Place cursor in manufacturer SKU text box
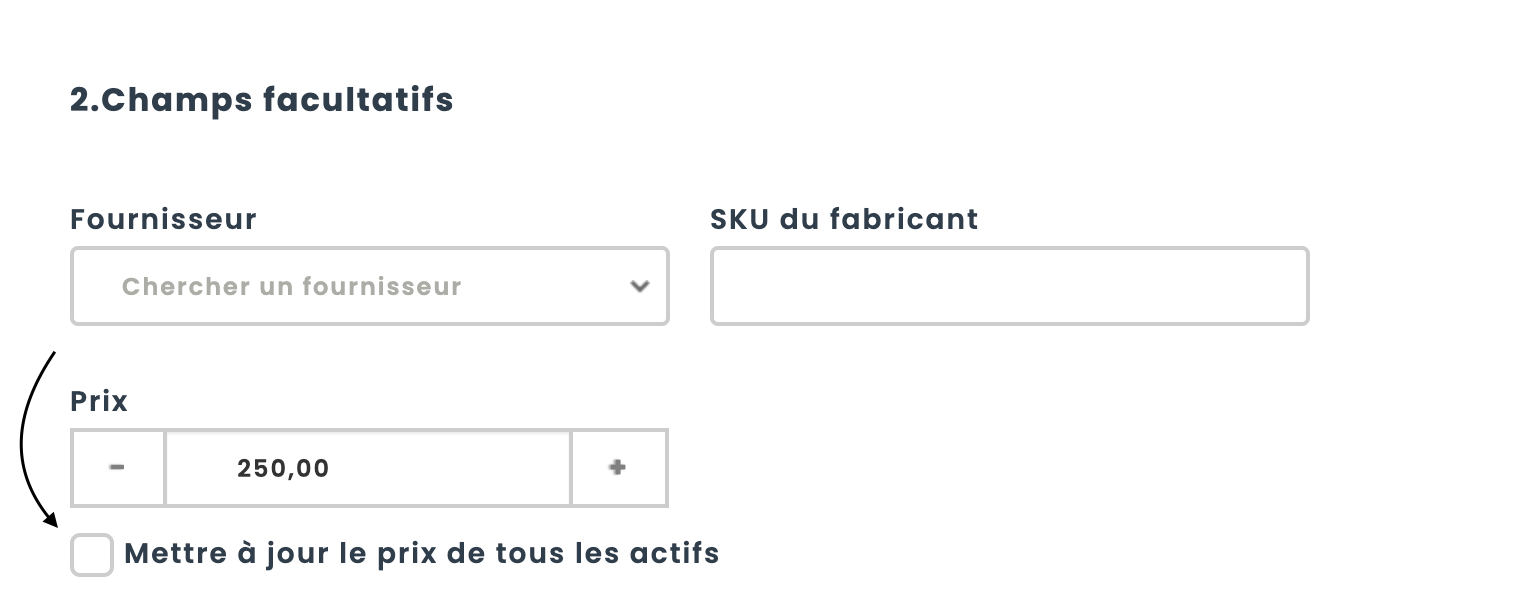 pyautogui.click(x=1009, y=287)
